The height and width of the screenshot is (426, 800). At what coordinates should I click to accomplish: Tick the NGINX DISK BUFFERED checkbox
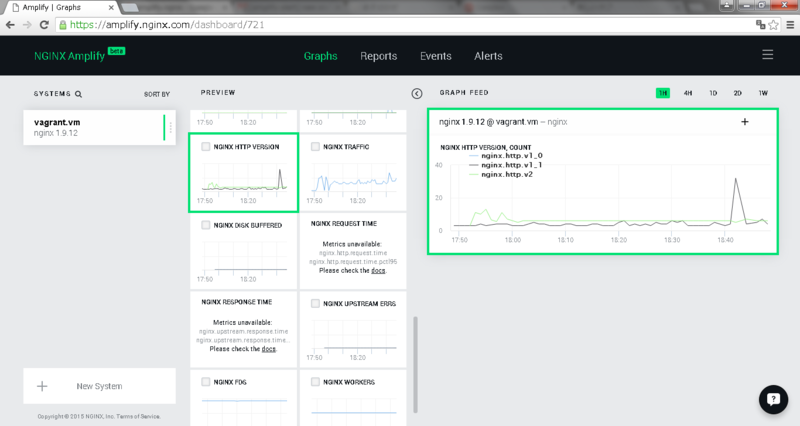[x=206, y=225]
